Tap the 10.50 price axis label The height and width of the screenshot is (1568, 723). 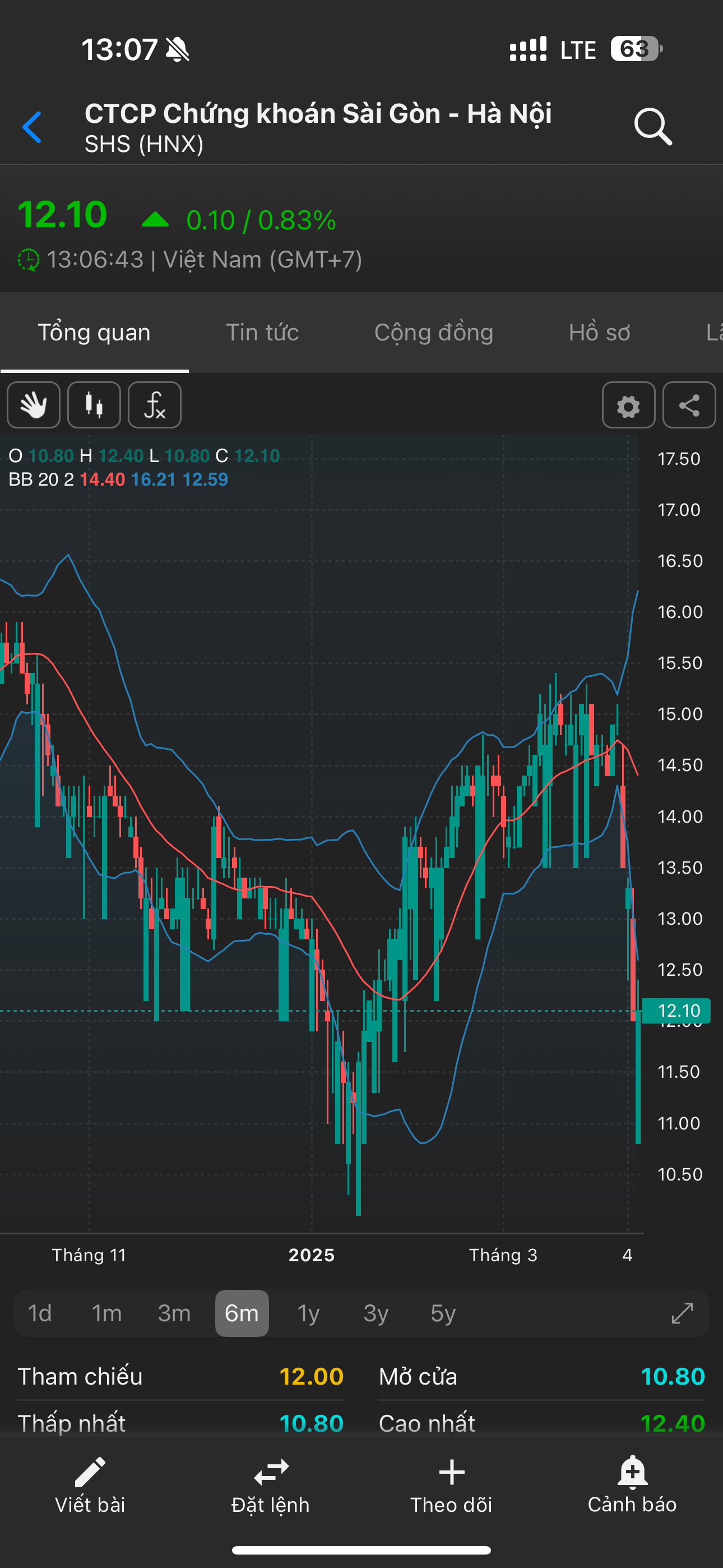click(x=680, y=1174)
